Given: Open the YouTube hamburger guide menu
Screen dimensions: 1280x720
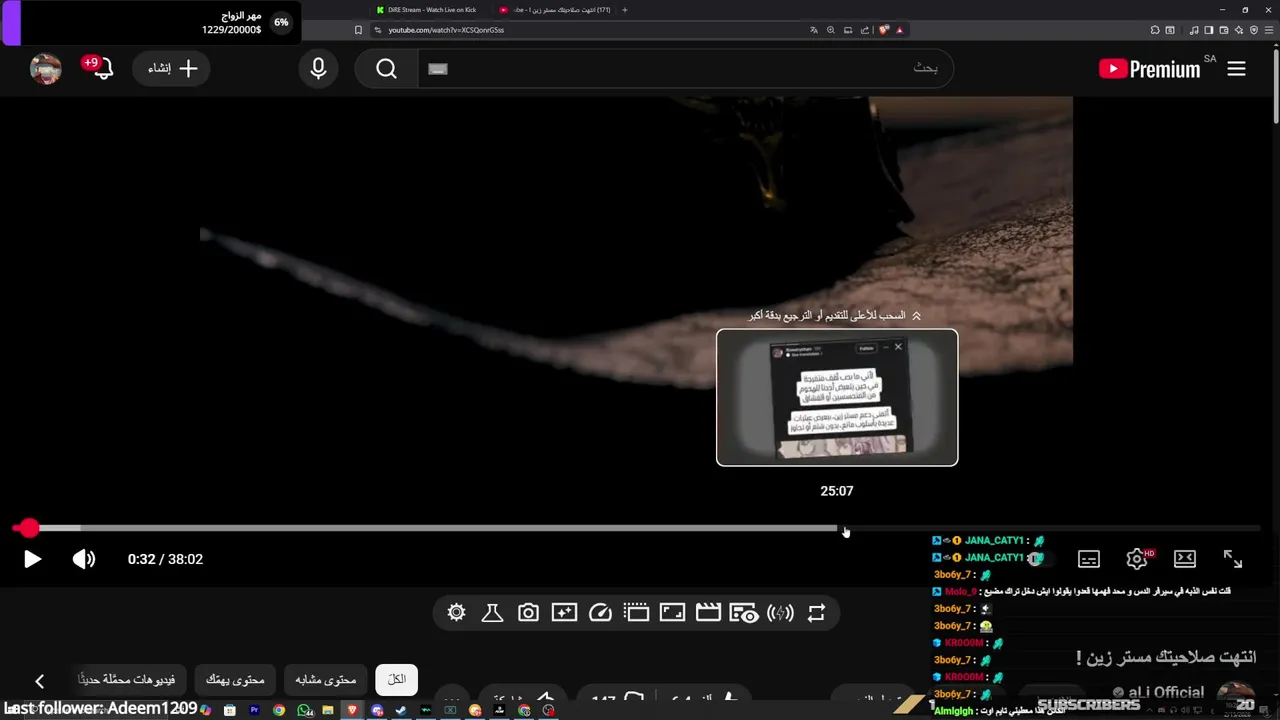Looking at the screenshot, I should 1236,69.
